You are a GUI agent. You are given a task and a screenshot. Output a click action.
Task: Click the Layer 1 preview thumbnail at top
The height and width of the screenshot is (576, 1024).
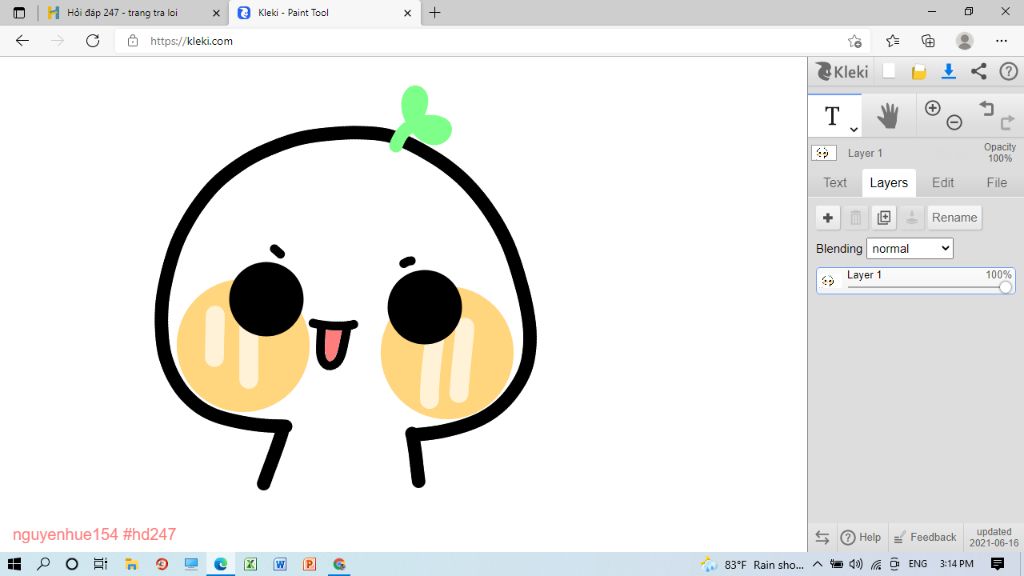[824, 153]
